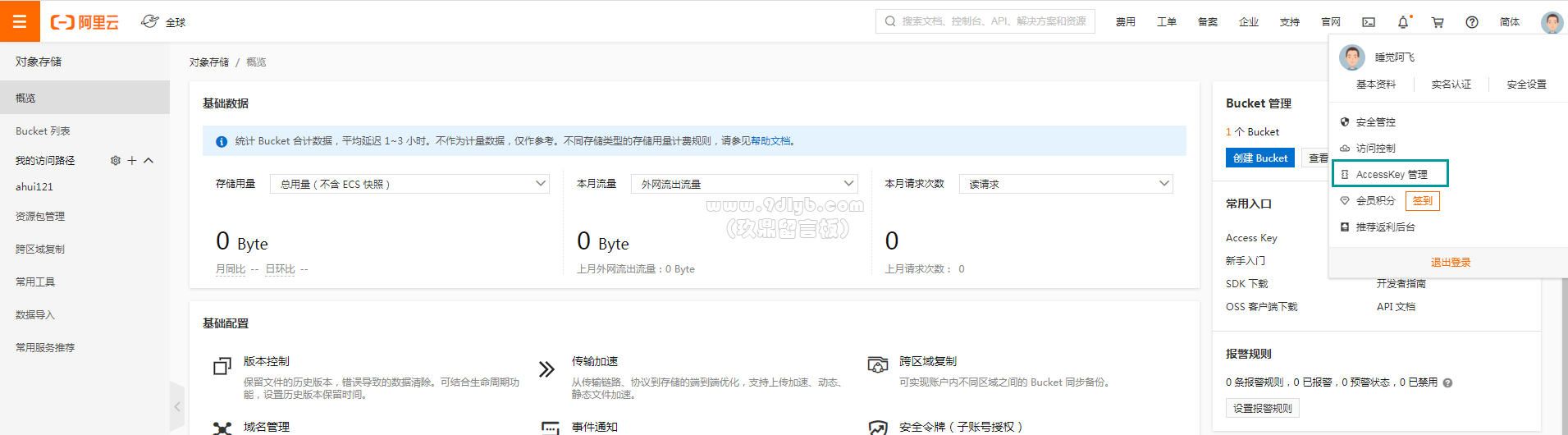Open the shopping cart icon
Image resolution: width=1568 pixels, height=435 pixels.
[1438, 22]
